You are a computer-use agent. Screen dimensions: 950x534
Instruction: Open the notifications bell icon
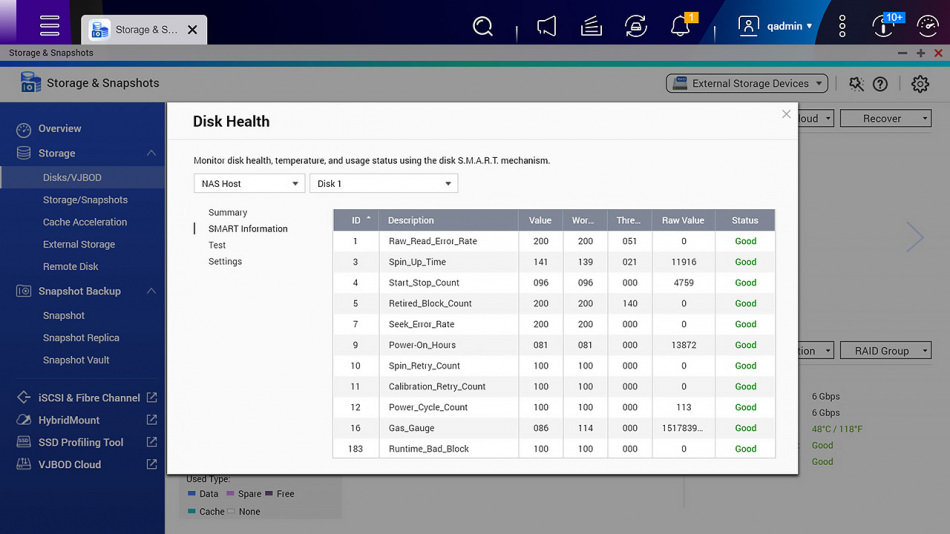point(681,27)
